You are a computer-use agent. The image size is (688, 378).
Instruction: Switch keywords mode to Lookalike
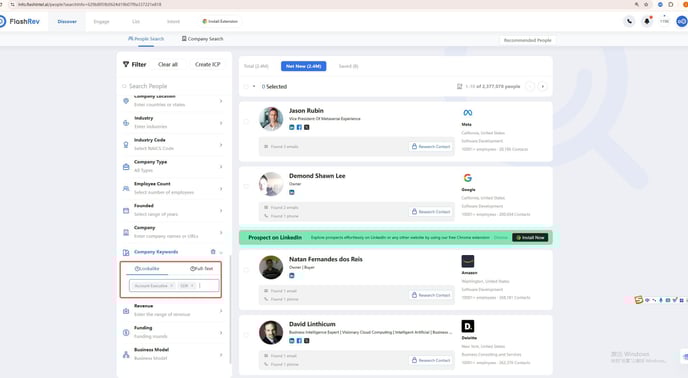[x=147, y=268]
